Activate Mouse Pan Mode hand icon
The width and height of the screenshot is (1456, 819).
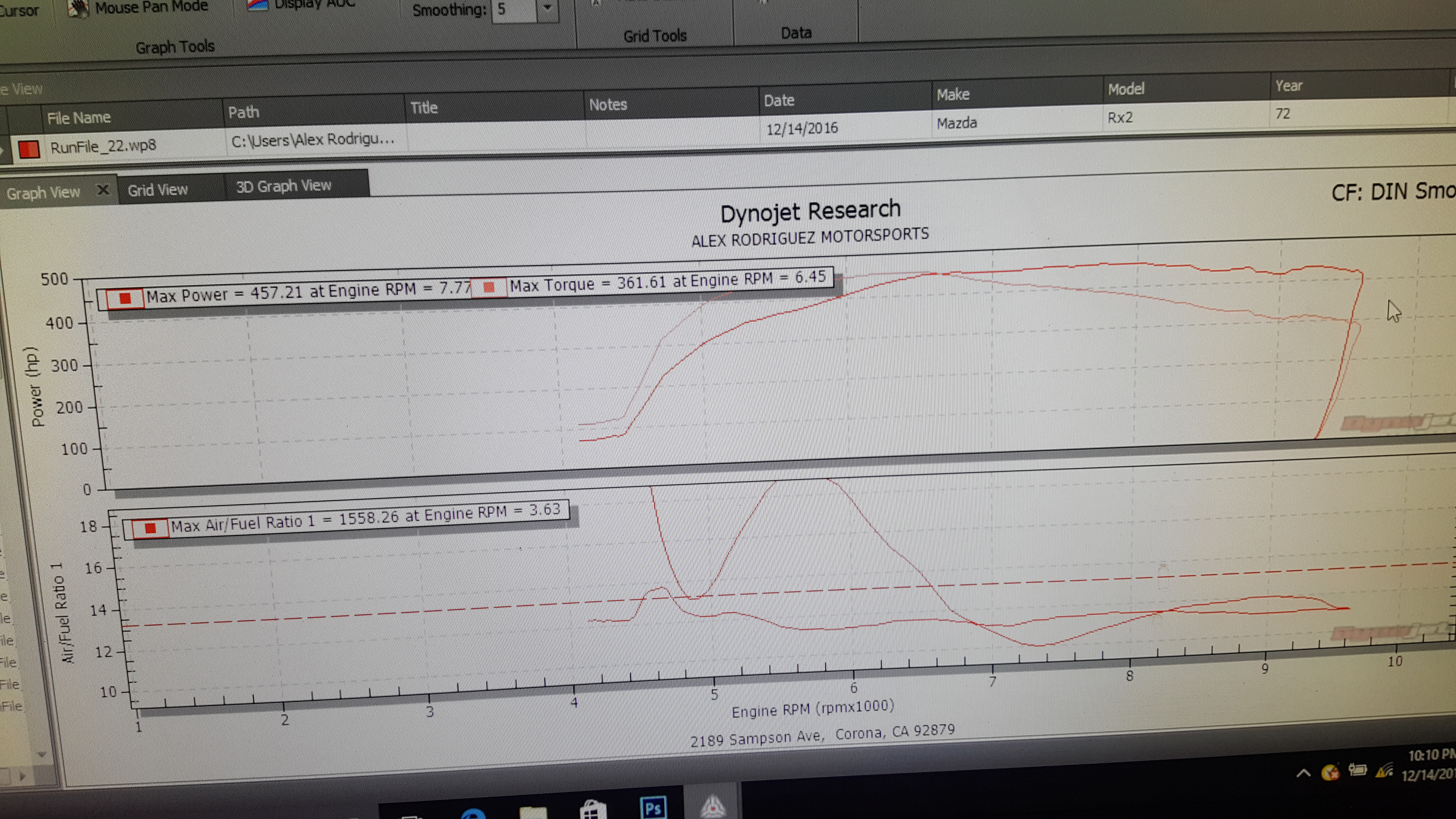(78, 8)
